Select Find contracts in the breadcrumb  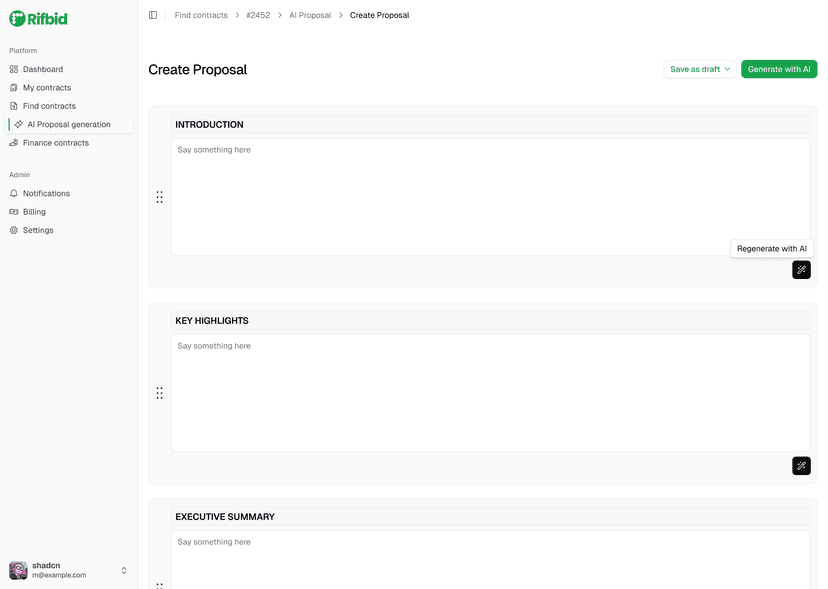pyautogui.click(x=200, y=15)
